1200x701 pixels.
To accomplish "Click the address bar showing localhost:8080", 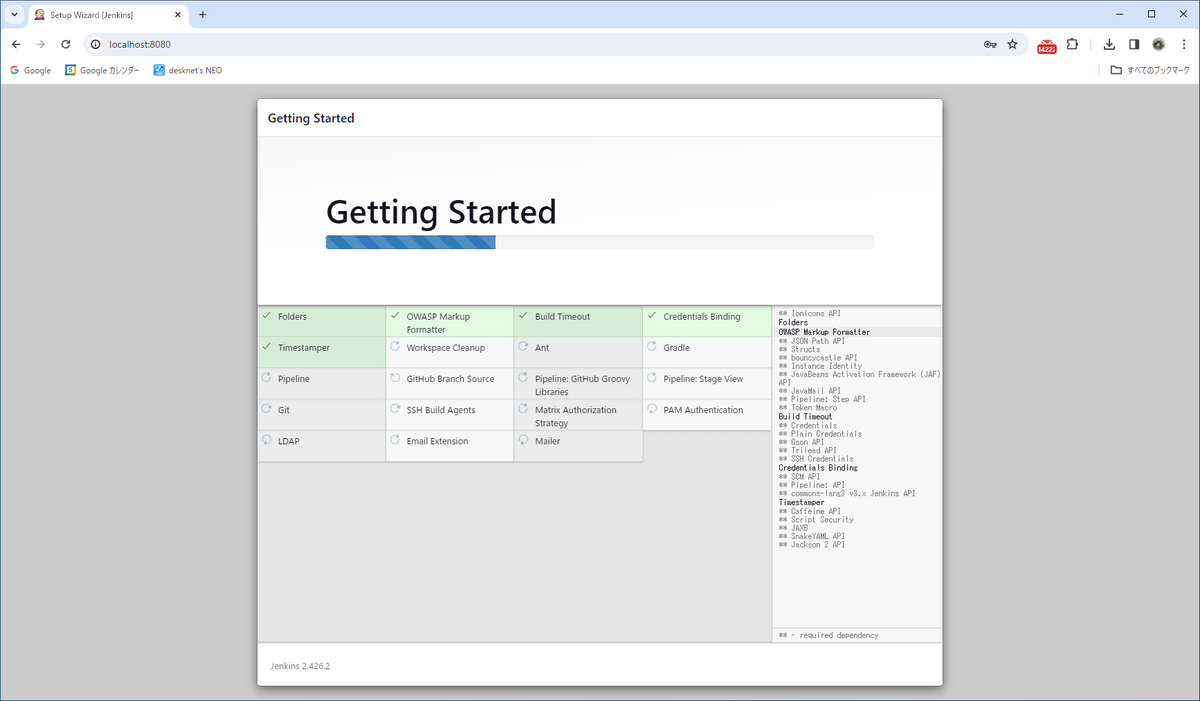I will click(x=540, y=44).
